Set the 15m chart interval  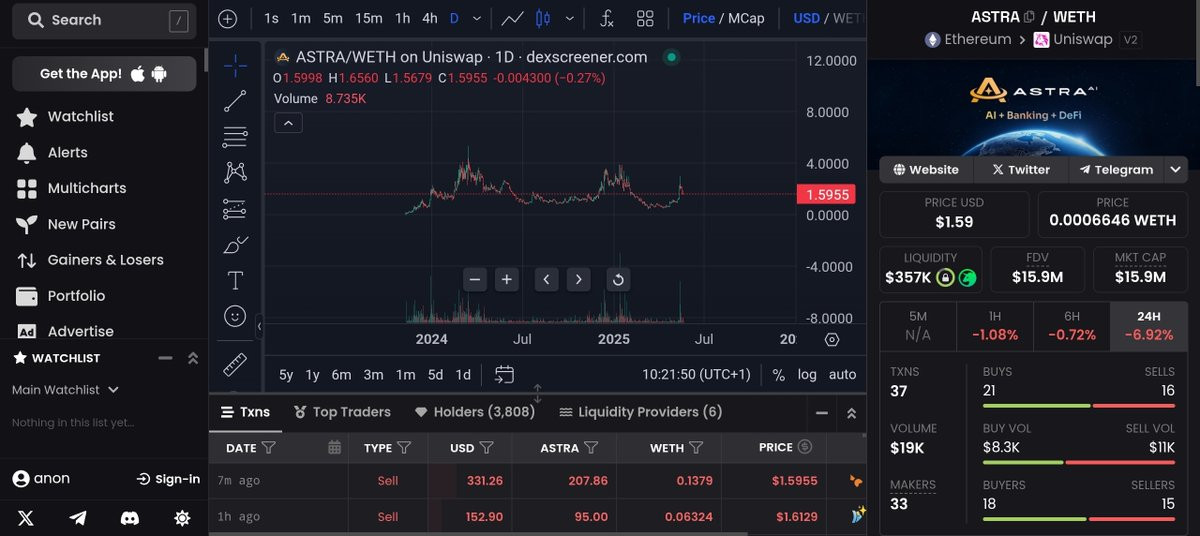pyautogui.click(x=368, y=18)
